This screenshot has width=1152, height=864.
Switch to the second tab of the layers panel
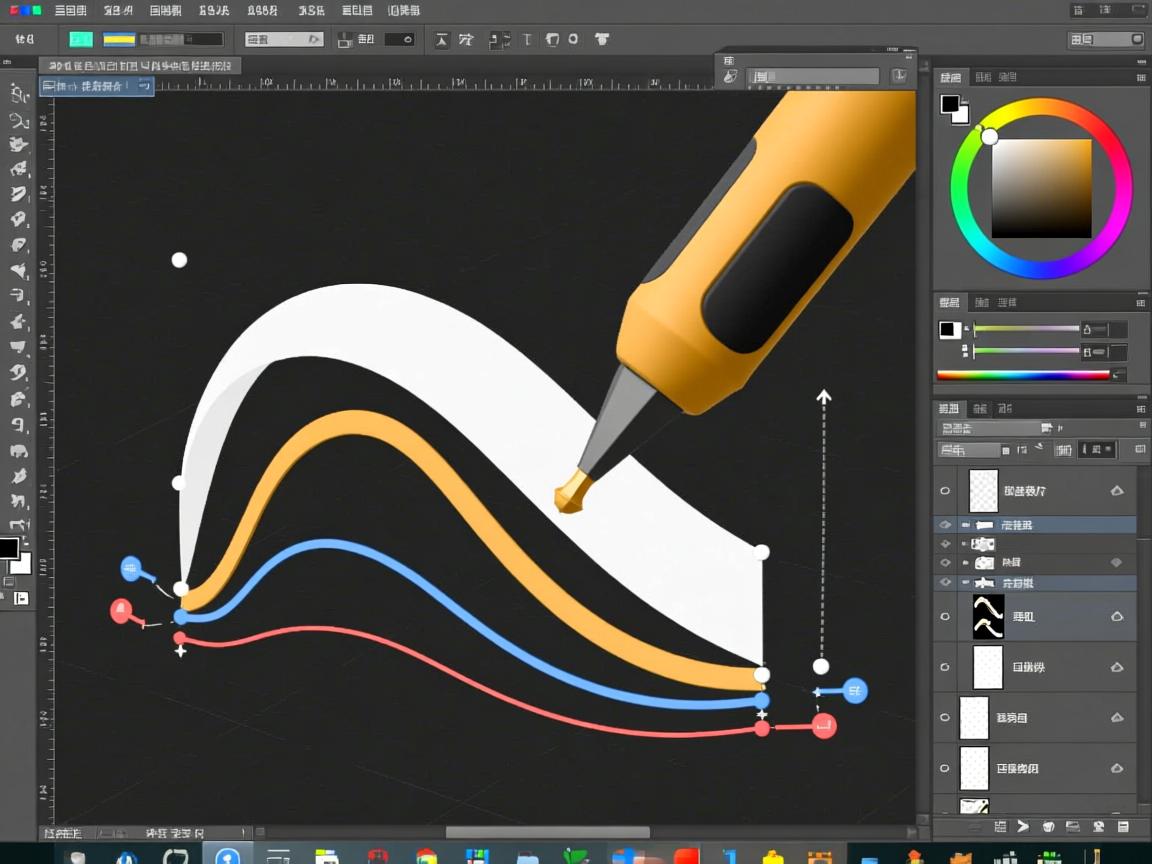click(x=980, y=408)
